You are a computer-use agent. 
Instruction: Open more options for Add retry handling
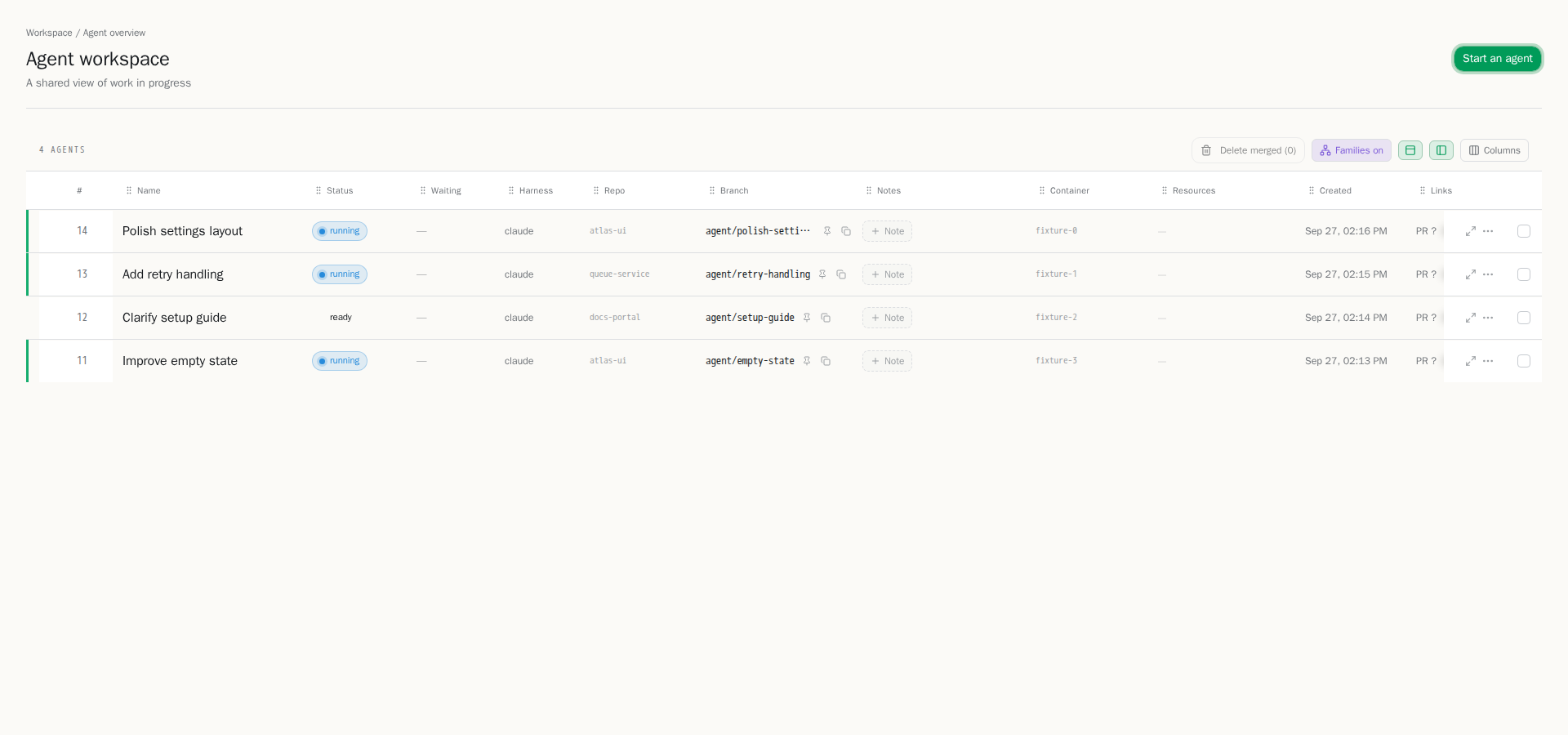coord(1488,274)
